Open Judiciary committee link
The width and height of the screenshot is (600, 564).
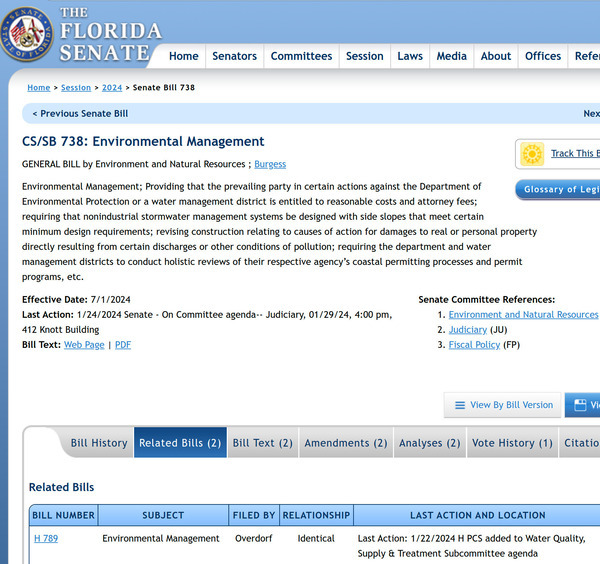pos(468,330)
